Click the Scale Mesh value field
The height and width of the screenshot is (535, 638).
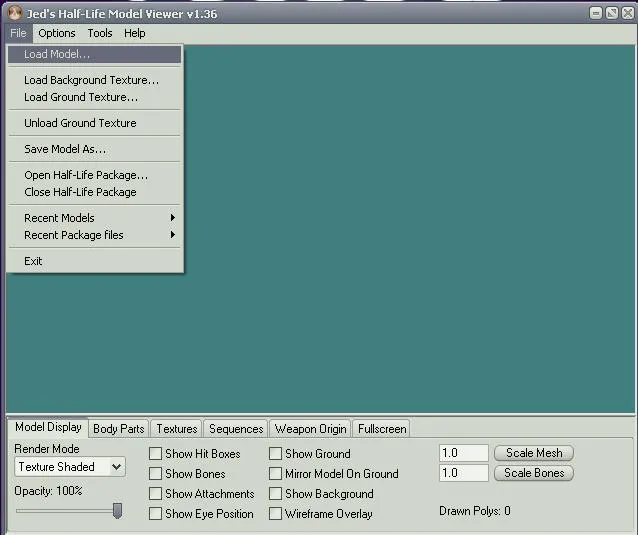pyautogui.click(x=463, y=454)
